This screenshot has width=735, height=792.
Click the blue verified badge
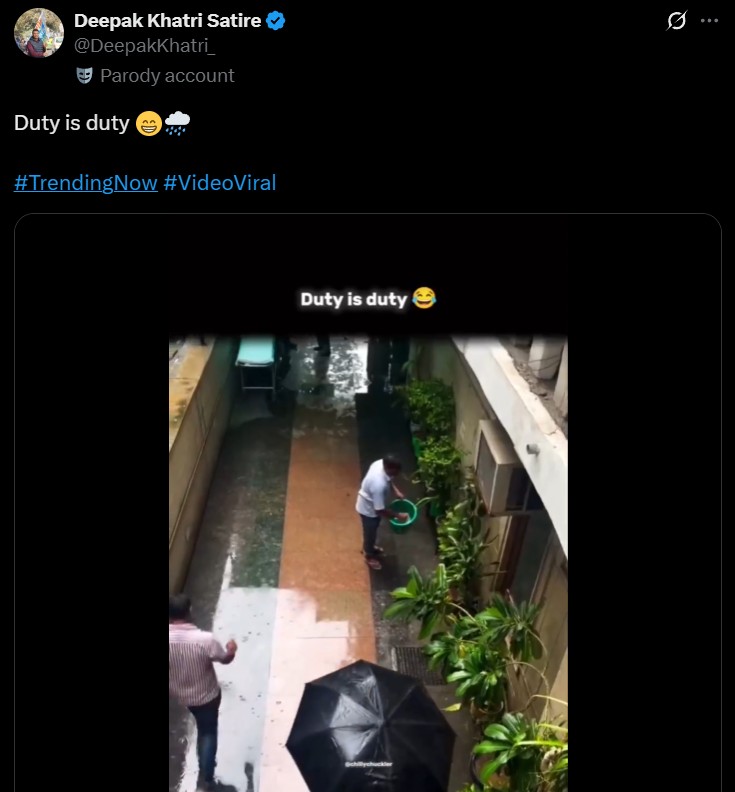(x=276, y=21)
